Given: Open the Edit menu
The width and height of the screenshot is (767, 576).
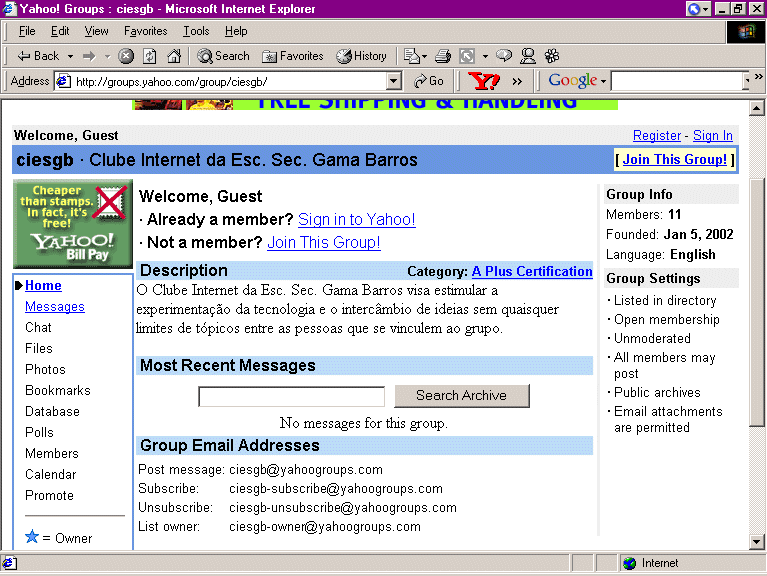Looking at the screenshot, I should (x=60, y=31).
